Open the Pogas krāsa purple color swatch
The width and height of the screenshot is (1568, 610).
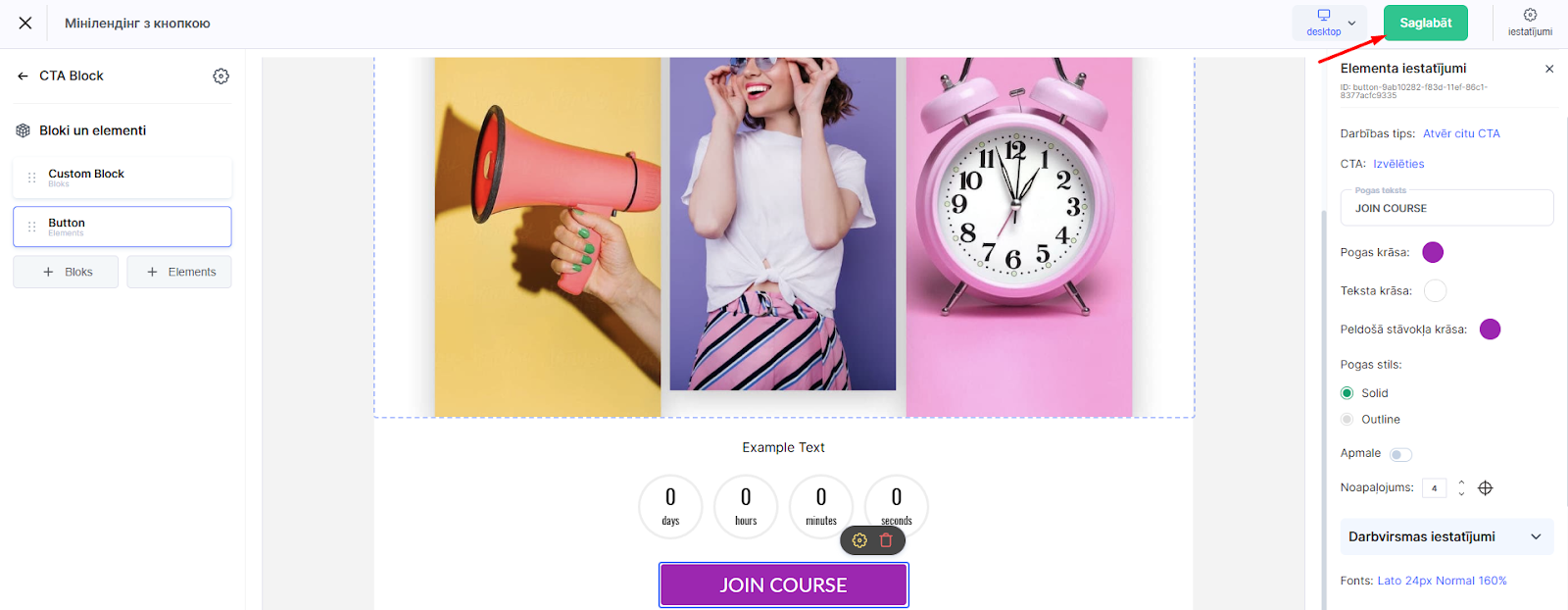pos(1433,252)
